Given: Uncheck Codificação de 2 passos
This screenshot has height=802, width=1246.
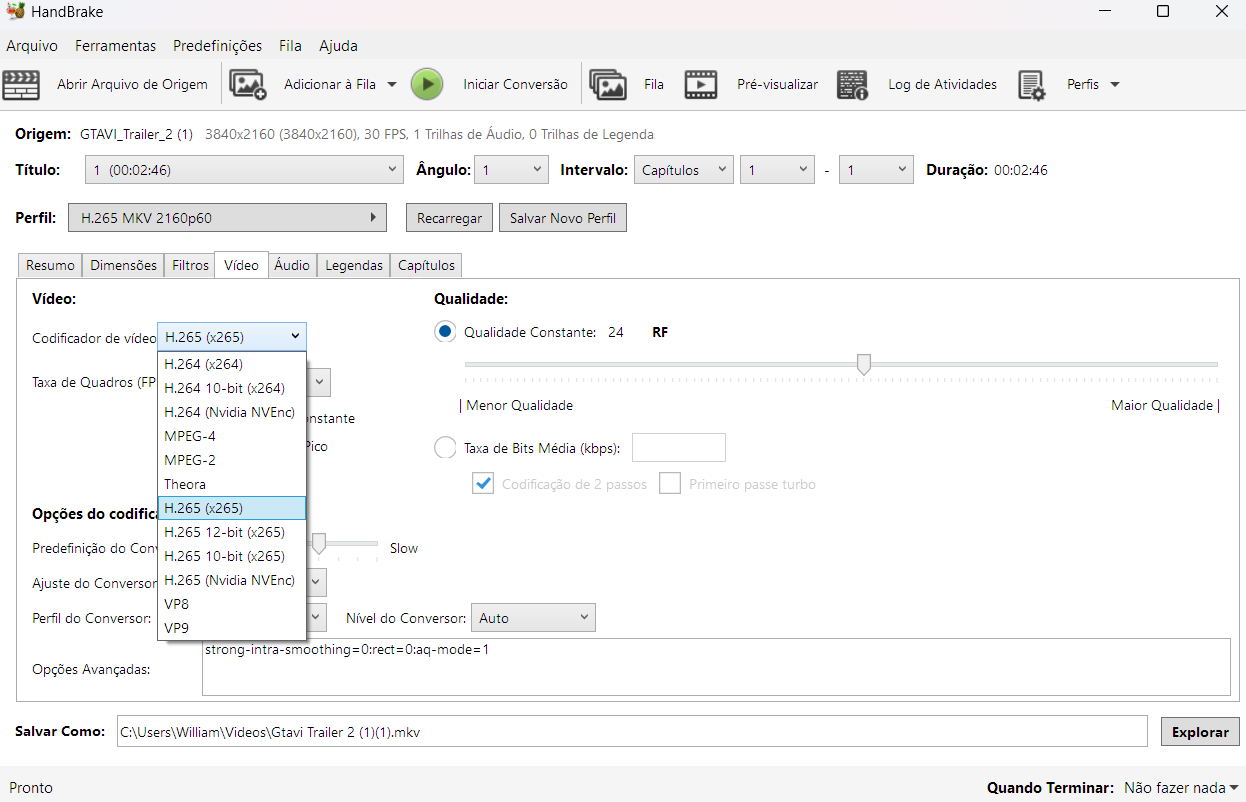Looking at the screenshot, I should [x=484, y=484].
